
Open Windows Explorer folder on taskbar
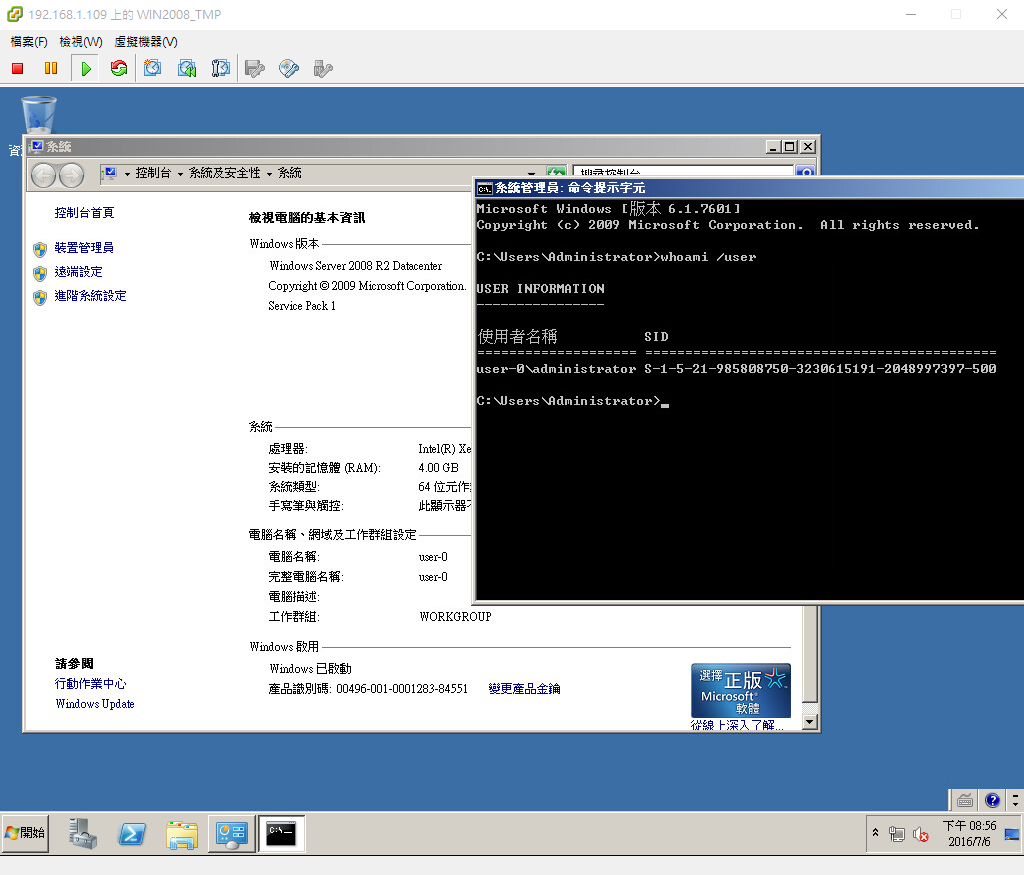(x=182, y=835)
